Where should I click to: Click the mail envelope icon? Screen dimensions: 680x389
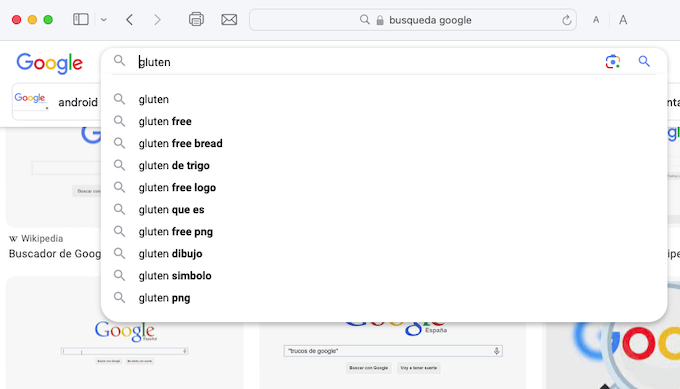pos(229,20)
